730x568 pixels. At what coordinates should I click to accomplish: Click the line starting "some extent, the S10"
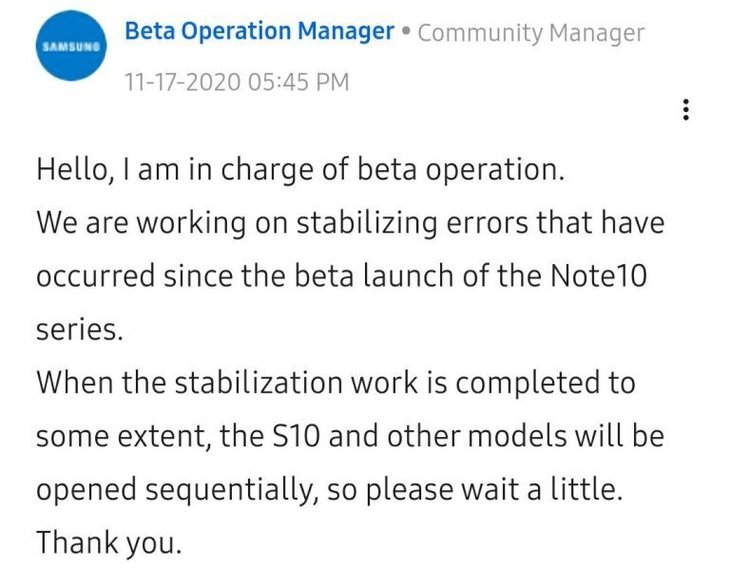pos(350,436)
